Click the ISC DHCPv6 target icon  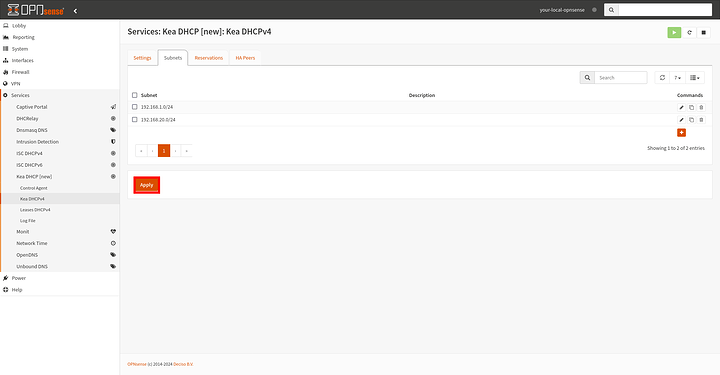[x=113, y=165]
